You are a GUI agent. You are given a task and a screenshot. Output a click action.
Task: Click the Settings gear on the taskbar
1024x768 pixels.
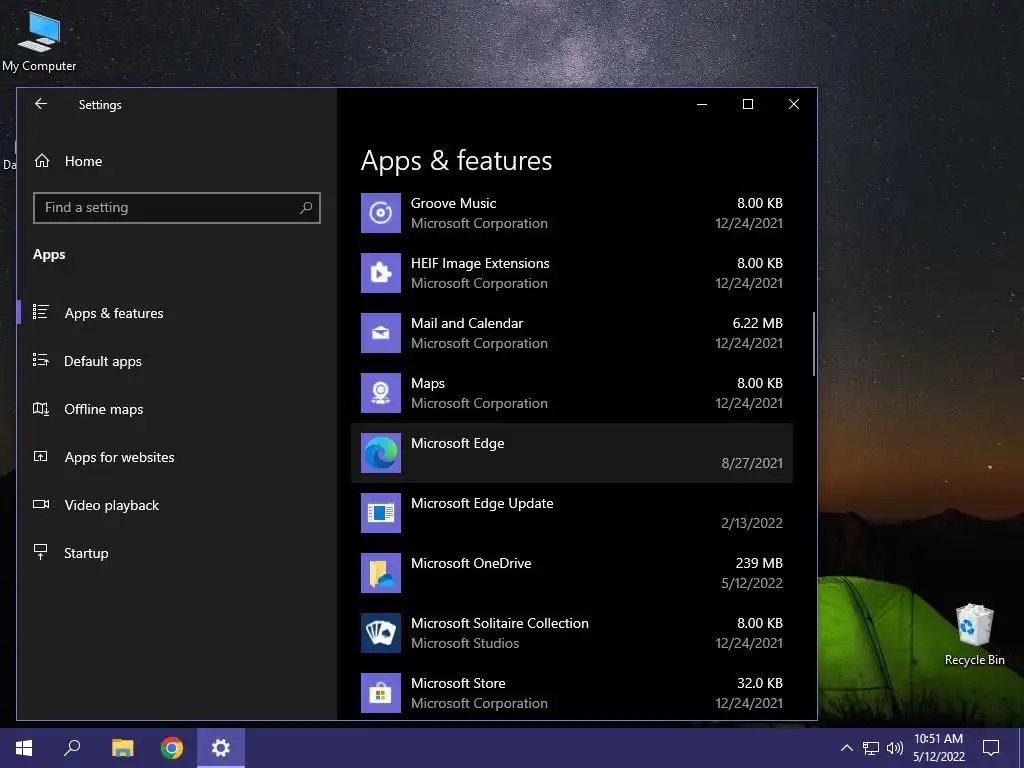[221, 748]
